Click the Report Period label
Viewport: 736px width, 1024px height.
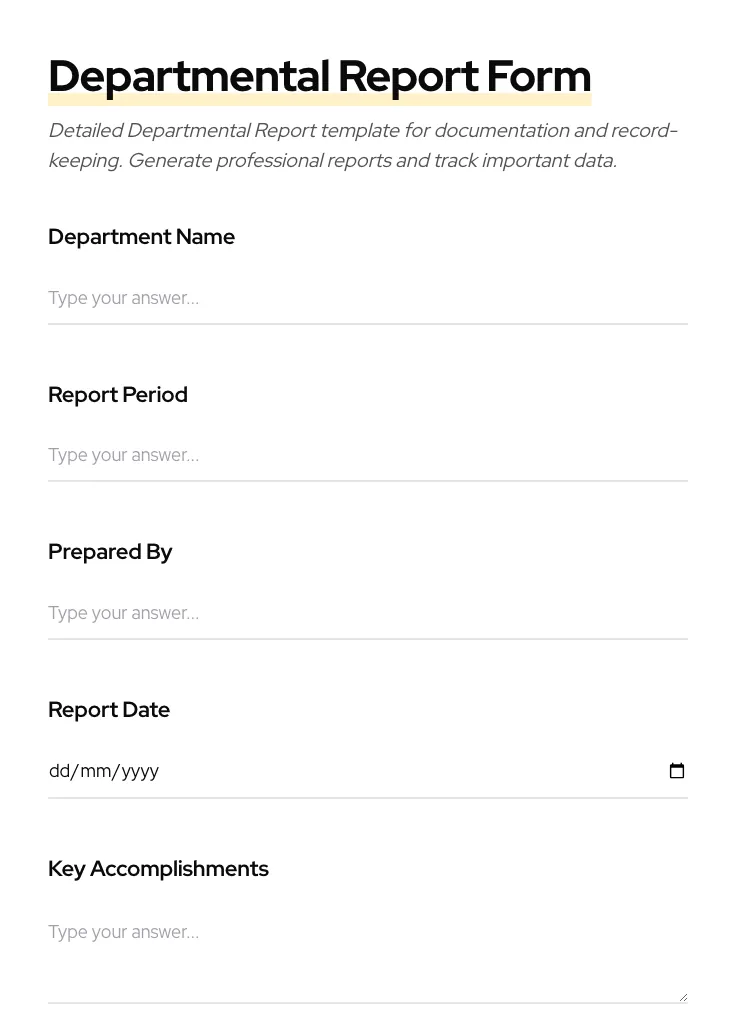tap(117, 394)
